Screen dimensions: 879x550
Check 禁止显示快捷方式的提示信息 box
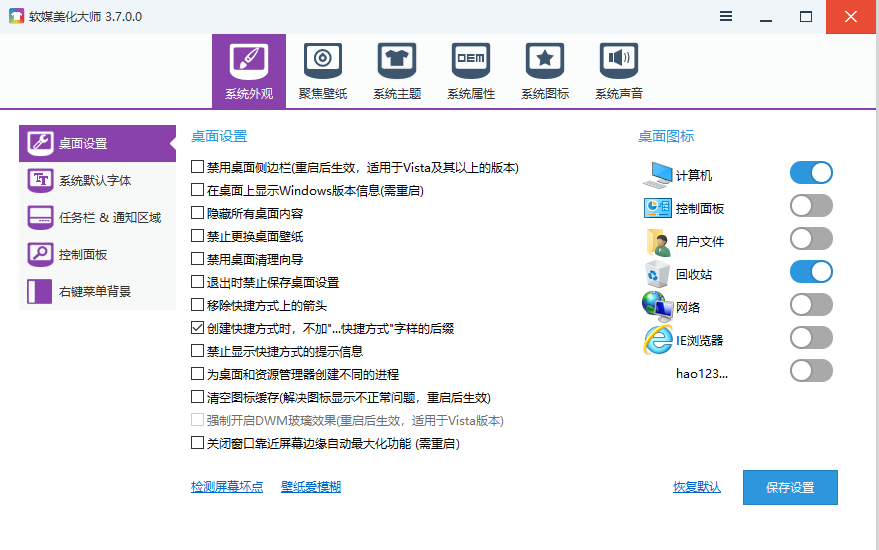(197, 350)
